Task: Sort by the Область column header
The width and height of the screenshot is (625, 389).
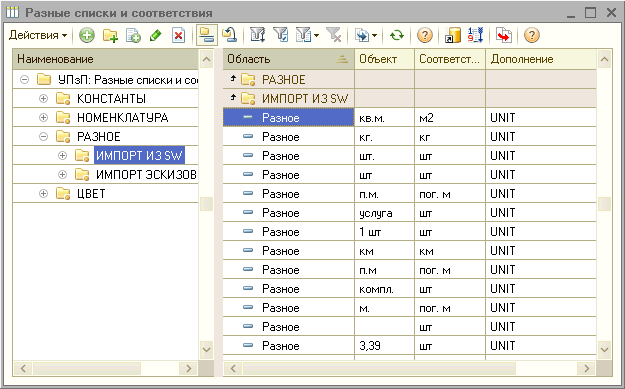Action: pyautogui.click(x=289, y=59)
